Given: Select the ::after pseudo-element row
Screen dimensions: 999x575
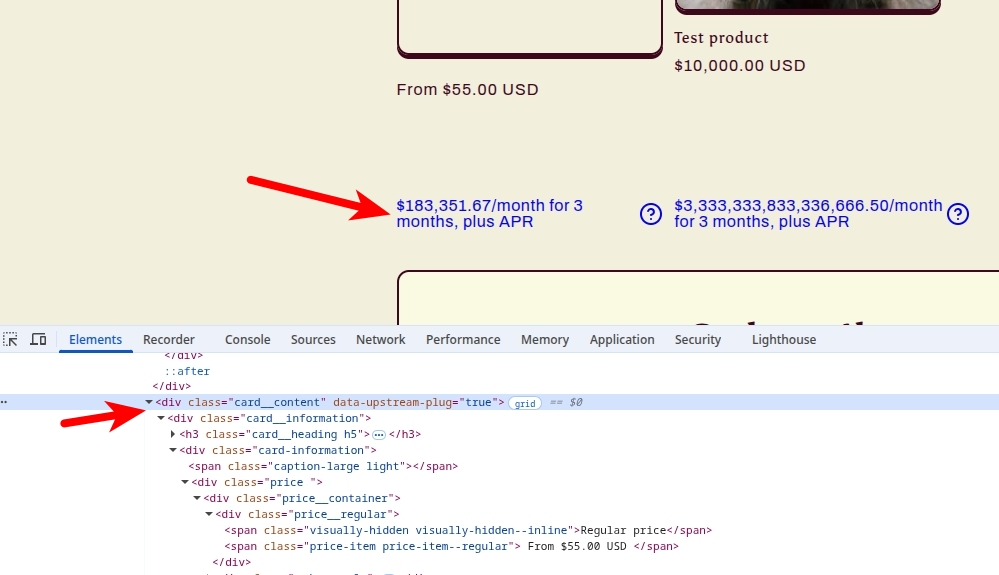Looking at the screenshot, I should tap(187, 371).
